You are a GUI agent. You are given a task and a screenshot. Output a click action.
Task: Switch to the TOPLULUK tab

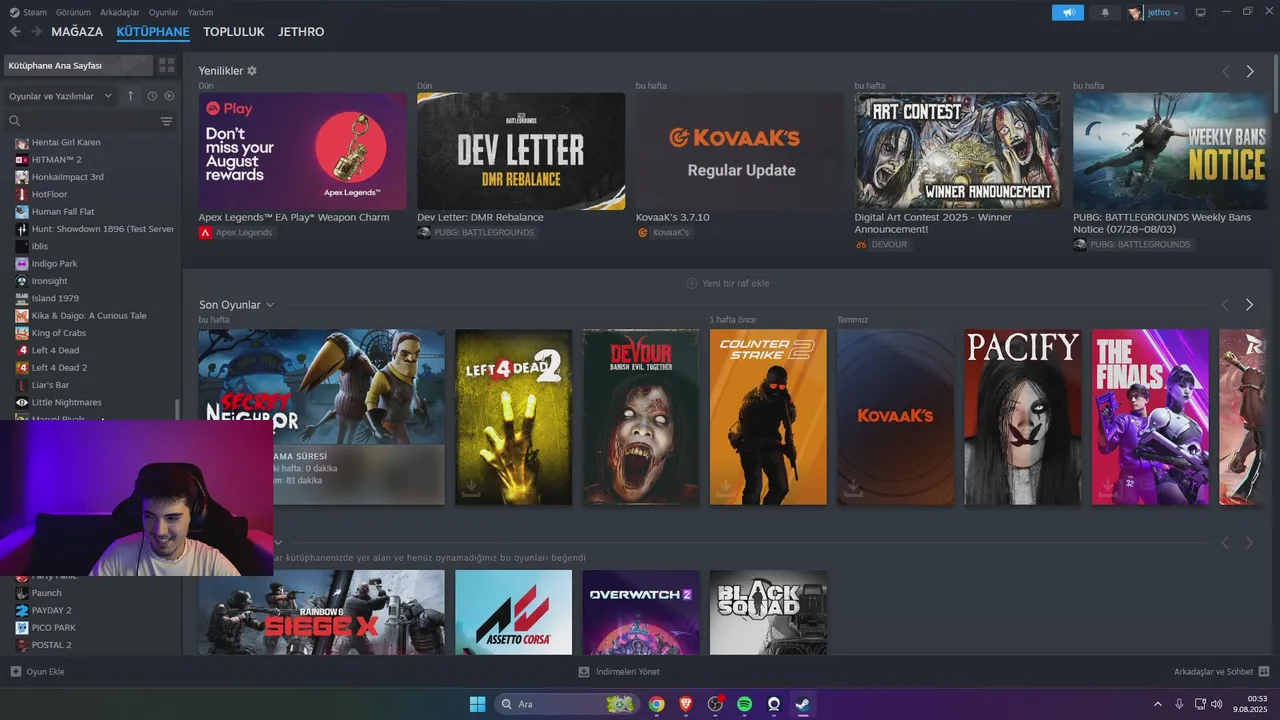coord(234,32)
